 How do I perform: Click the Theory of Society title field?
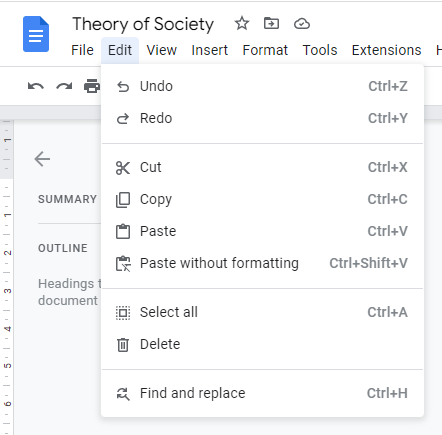(143, 24)
